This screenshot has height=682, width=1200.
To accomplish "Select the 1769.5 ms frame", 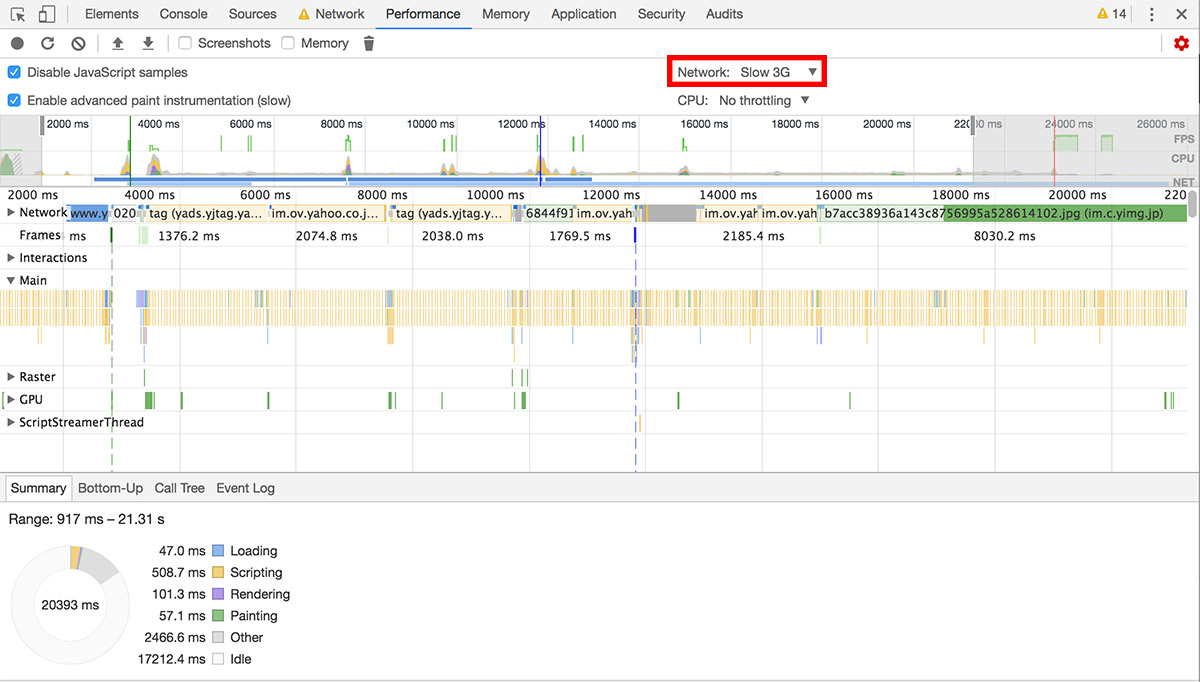I will click(580, 236).
